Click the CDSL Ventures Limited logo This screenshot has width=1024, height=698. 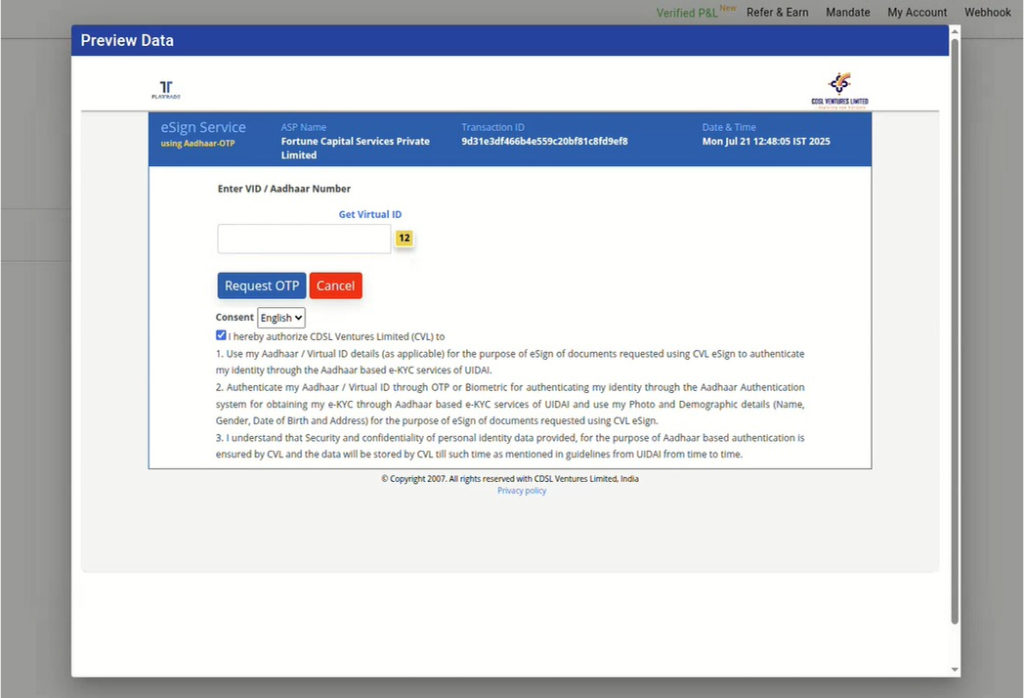840,90
